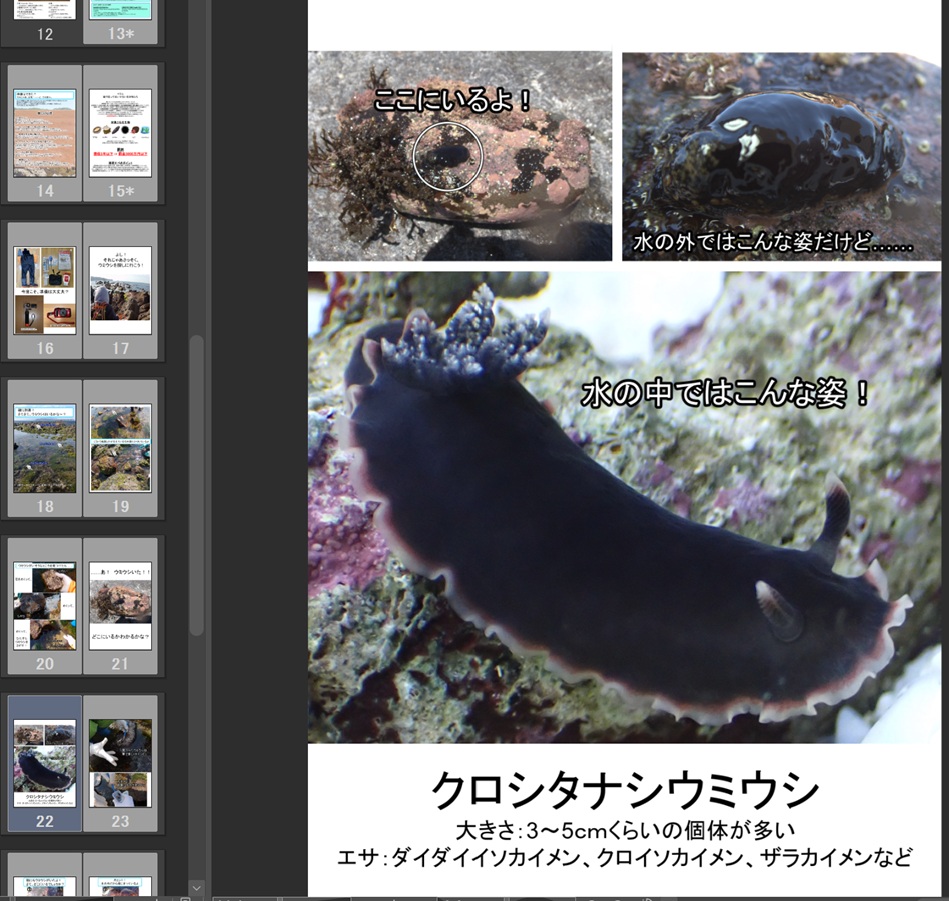Select page 12 thumbnail
The image size is (949, 901).
click(x=45, y=10)
